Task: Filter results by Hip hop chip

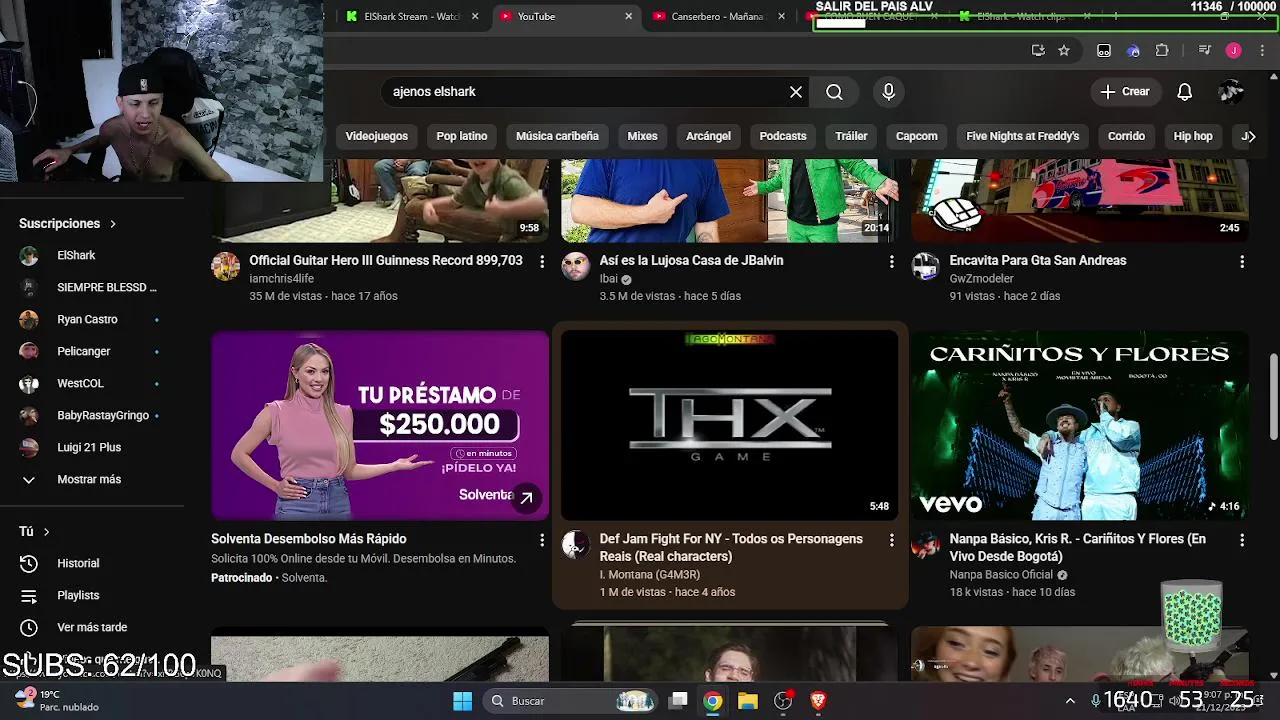Action: pos(1193,136)
